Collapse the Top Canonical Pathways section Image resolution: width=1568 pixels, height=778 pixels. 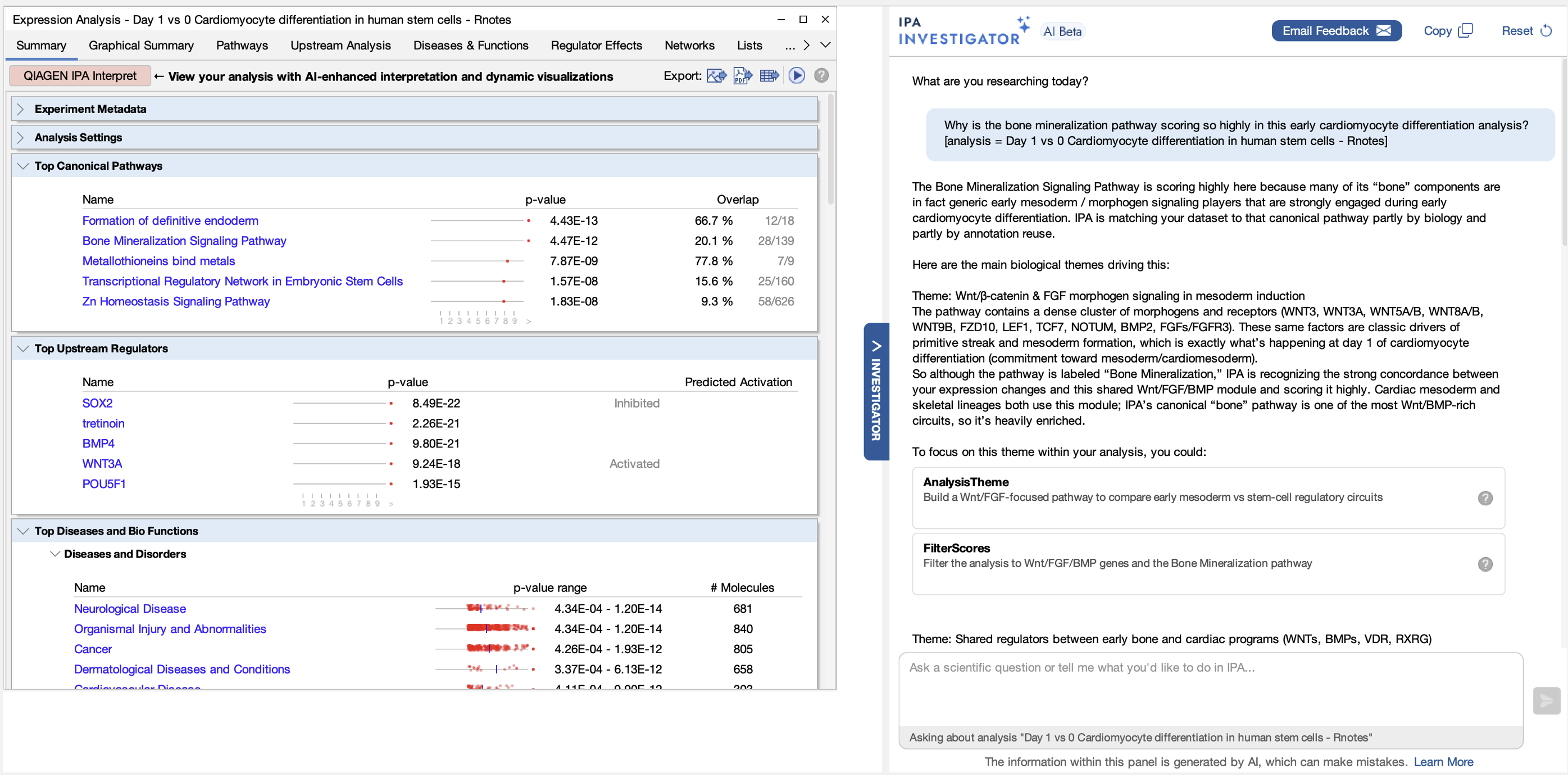tap(23, 166)
